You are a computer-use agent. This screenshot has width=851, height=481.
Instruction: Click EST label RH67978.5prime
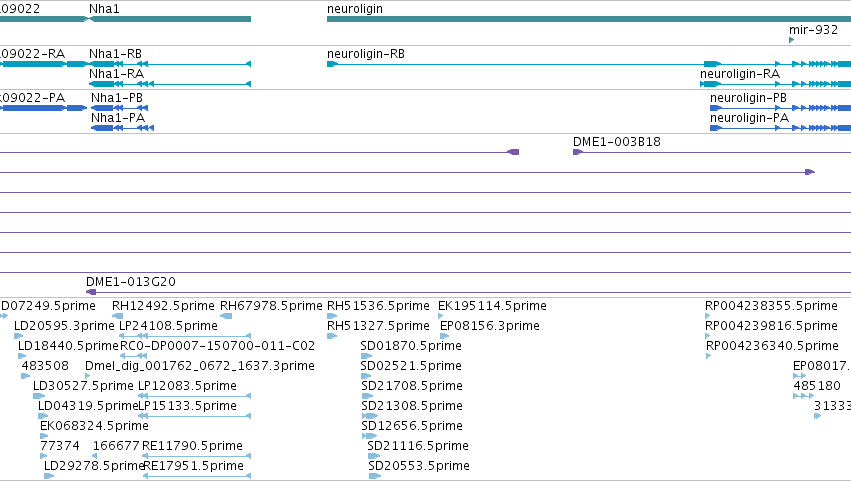pyautogui.click(x=271, y=306)
